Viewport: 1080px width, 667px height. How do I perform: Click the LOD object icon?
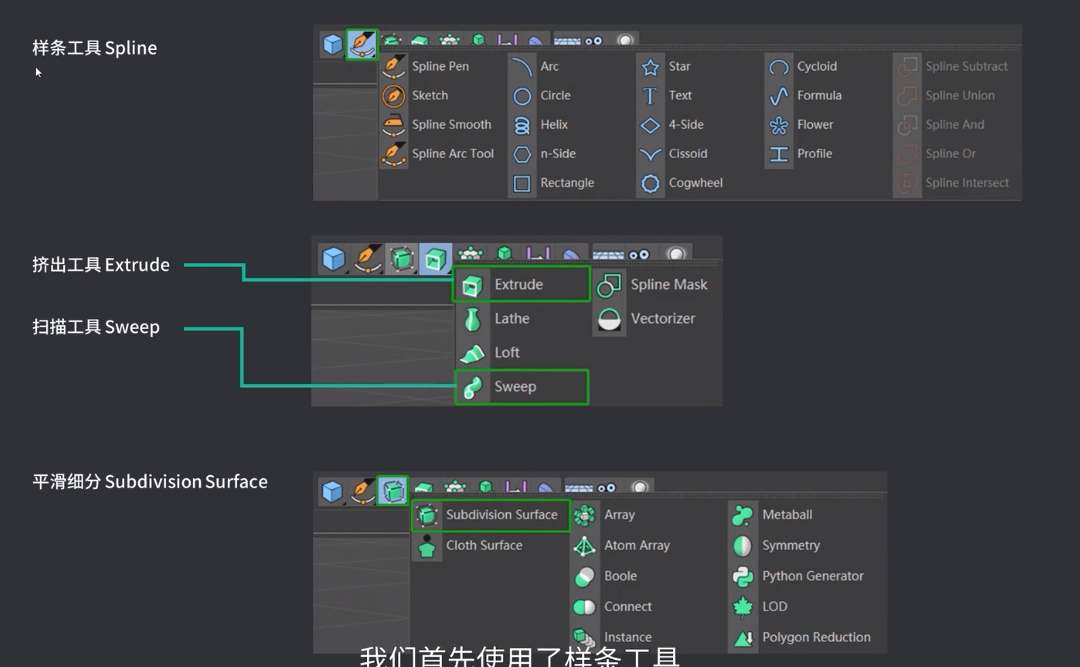(742, 607)
